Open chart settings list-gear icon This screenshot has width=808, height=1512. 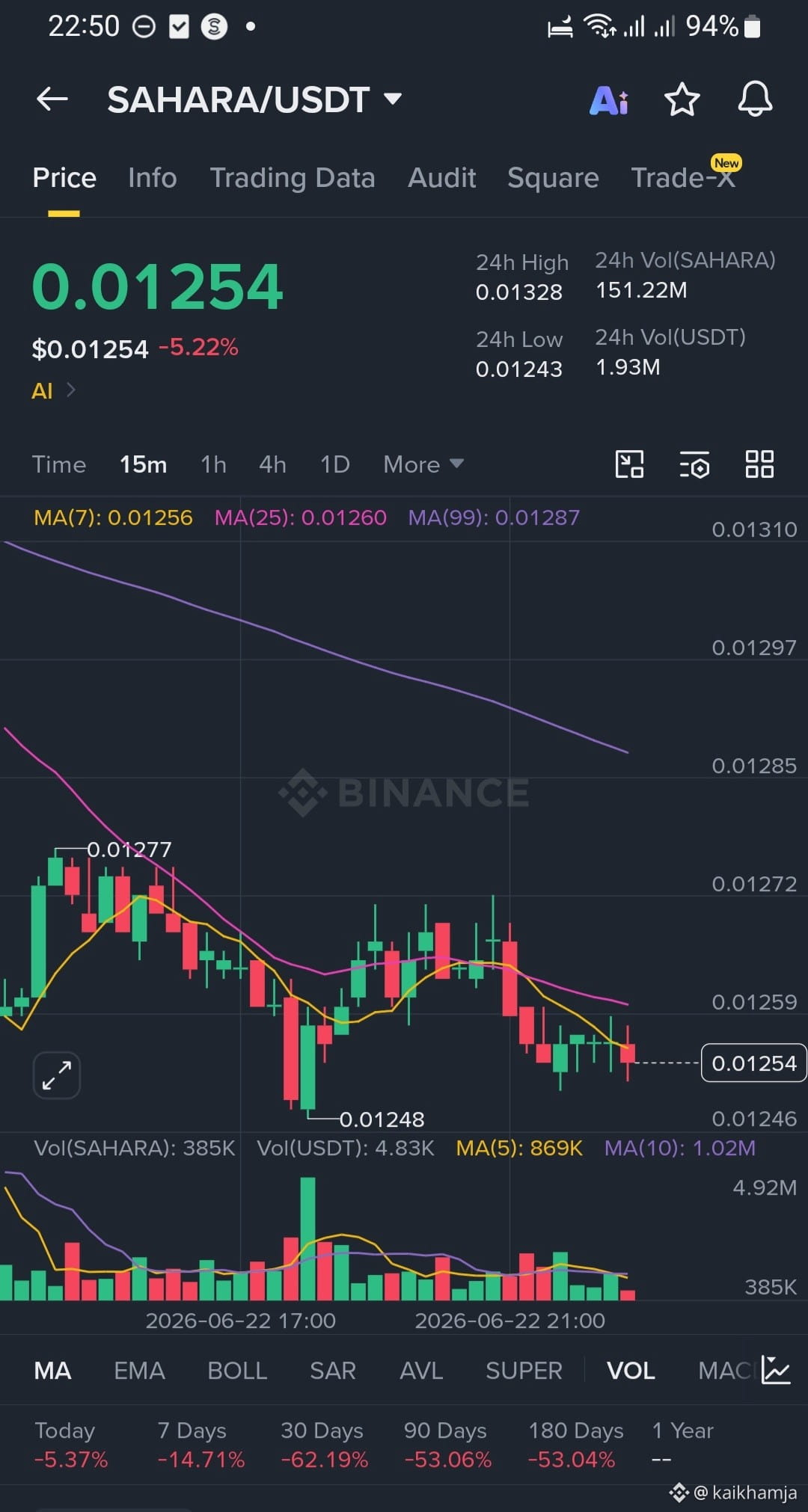click(x=694, y=464)
